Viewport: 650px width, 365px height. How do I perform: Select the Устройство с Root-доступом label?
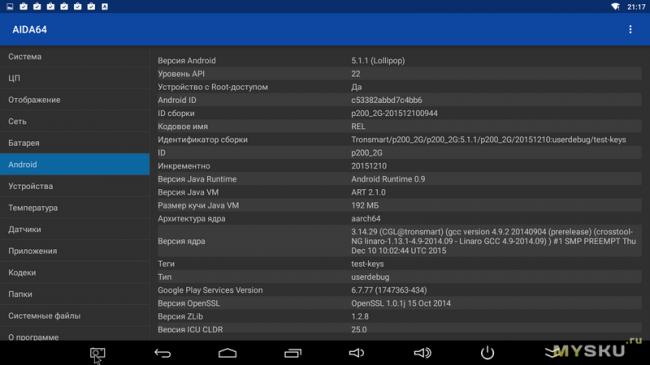click(x=213, y=87)
